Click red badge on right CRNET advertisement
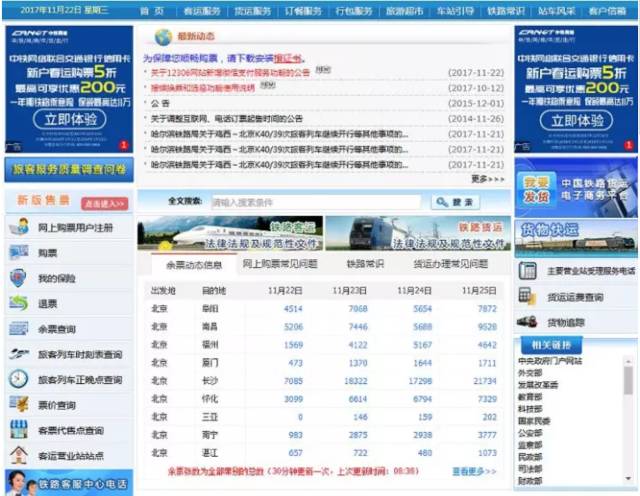640x496 pixels. point(629,145)
